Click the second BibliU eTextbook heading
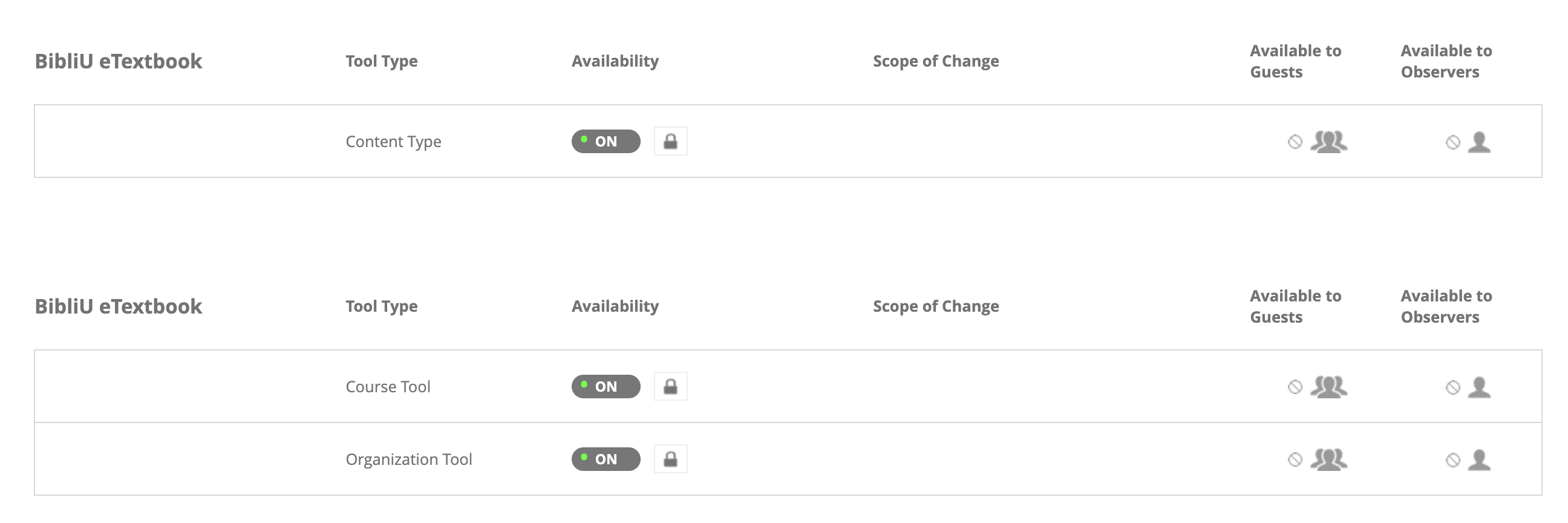Viewport: 1568px width, 523px height. point(118,306)
